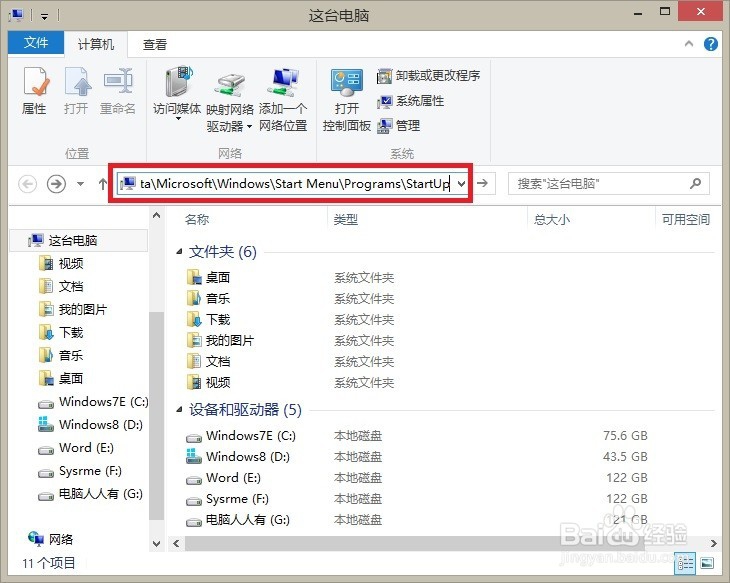This screenshot has width=730, height=583.
Task: Select Windows7E (C:) in navigation pane
Action: coord(93,401)
